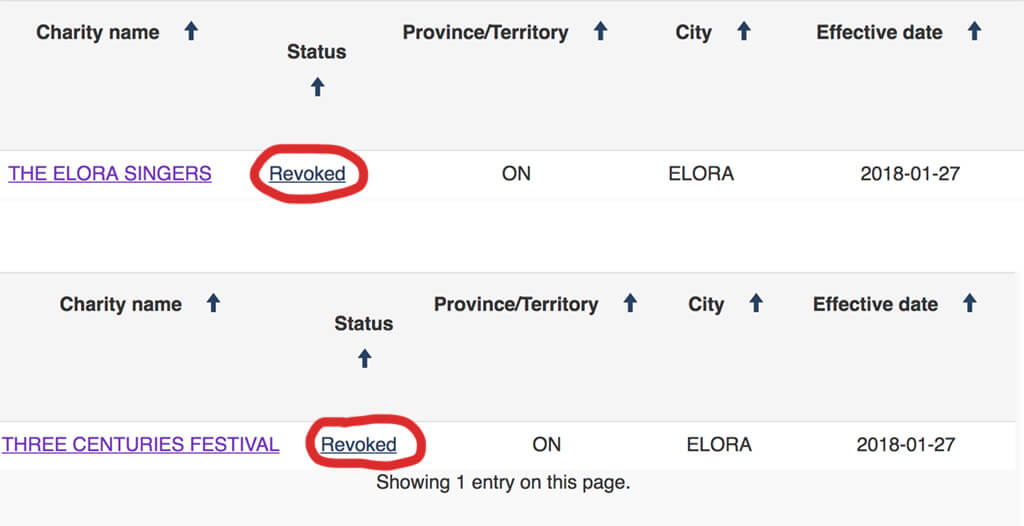This screenshot has width=1024, height=526.
Task: Sort top table by Province/Territory arrow
Action: click(x=600, y=32)
